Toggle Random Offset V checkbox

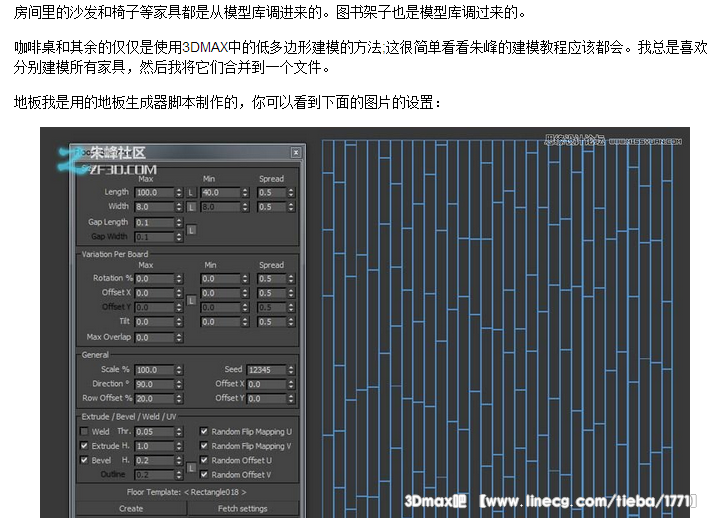pyautogui.click(x=204, y=474)
